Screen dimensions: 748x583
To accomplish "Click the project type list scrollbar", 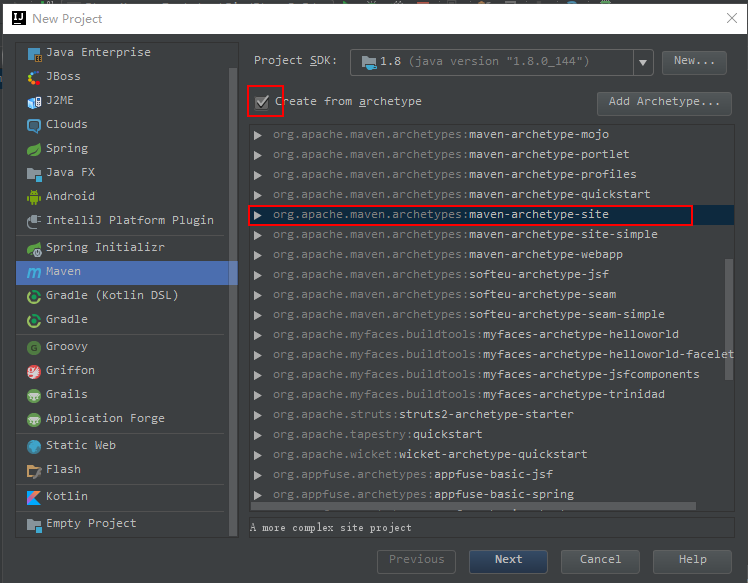I will pyautogui.click(x=233, y=302).
